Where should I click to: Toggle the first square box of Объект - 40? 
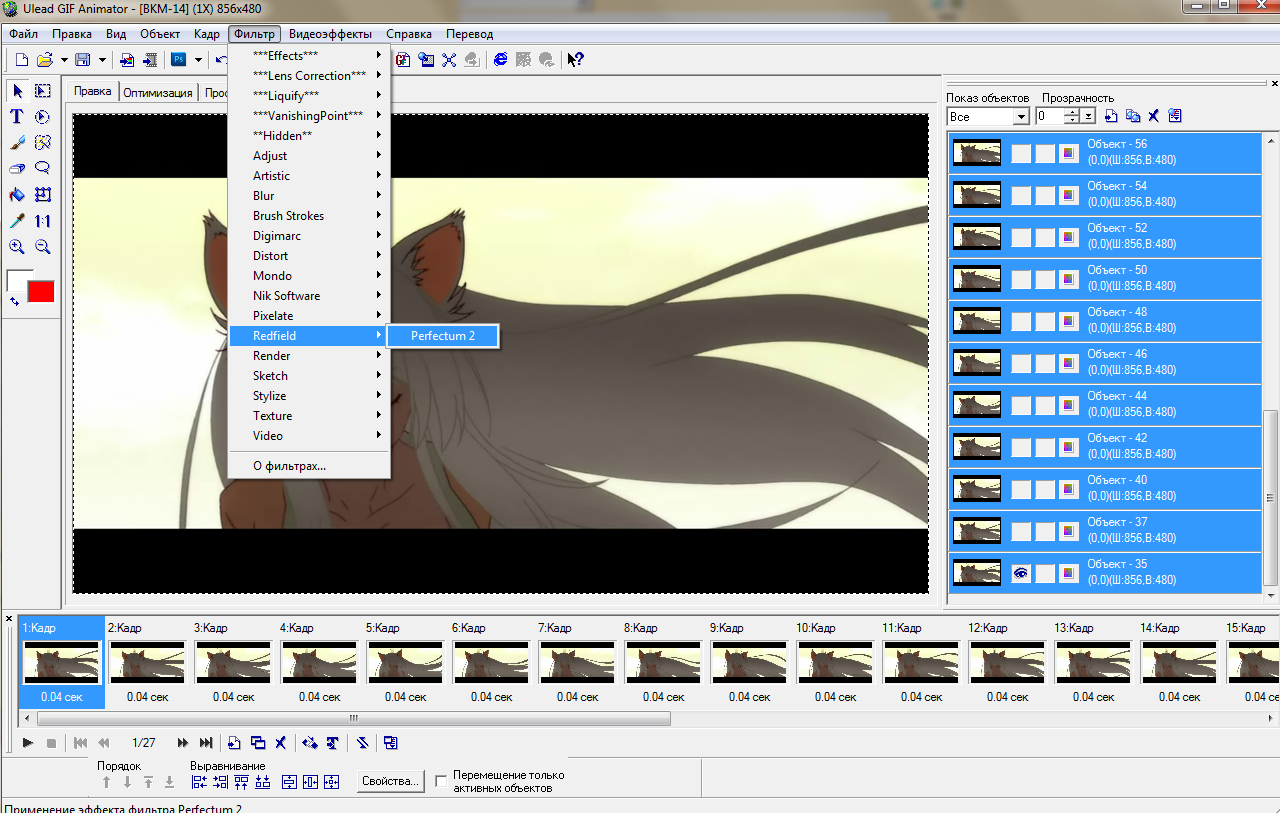click(1021, 489)
